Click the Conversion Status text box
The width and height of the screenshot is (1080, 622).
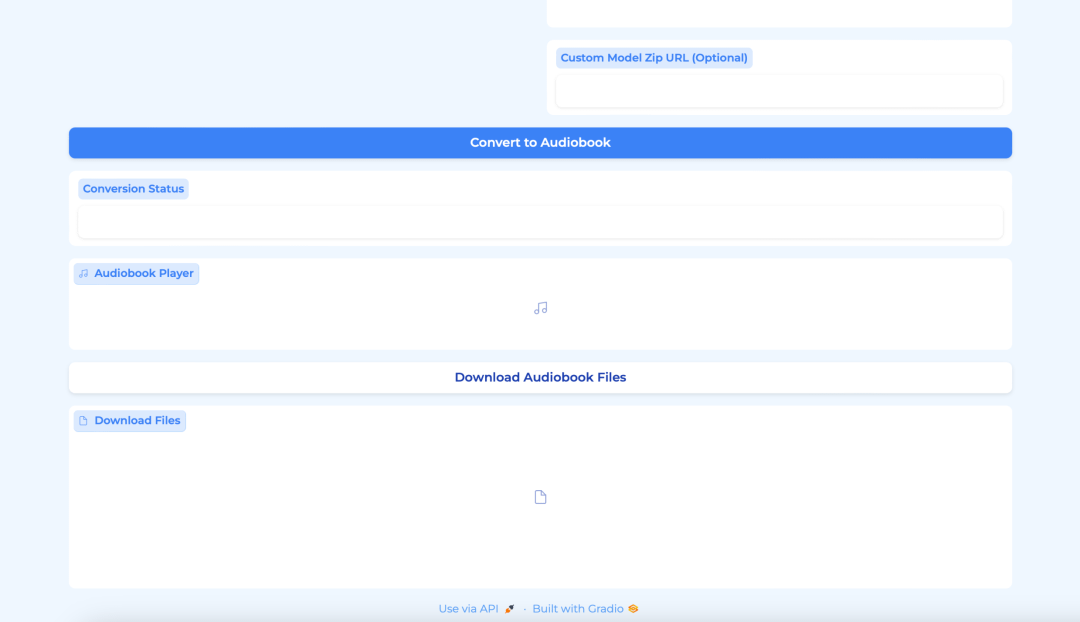point(540,222)
